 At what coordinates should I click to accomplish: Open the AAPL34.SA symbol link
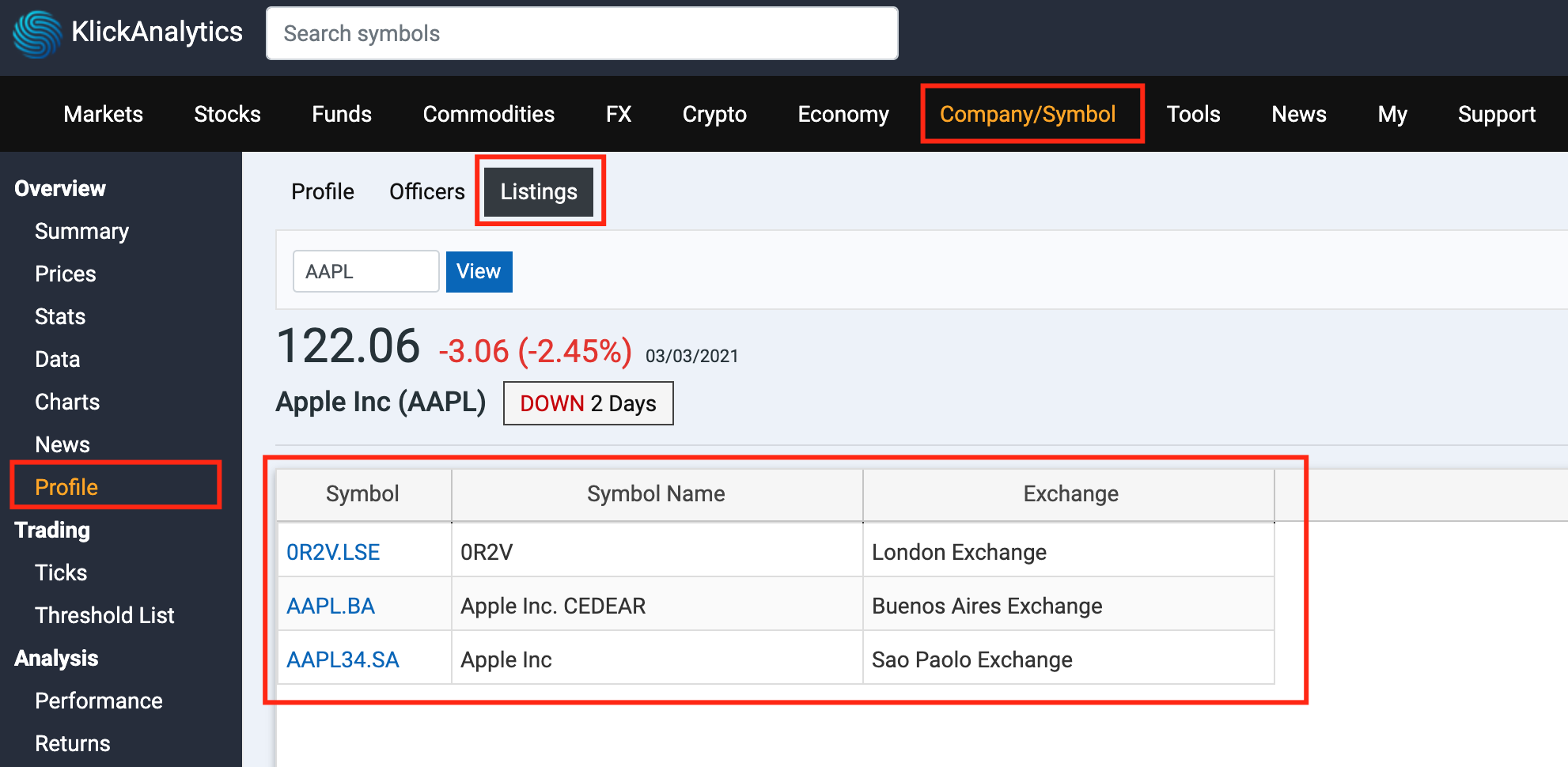tap(343, 659)
